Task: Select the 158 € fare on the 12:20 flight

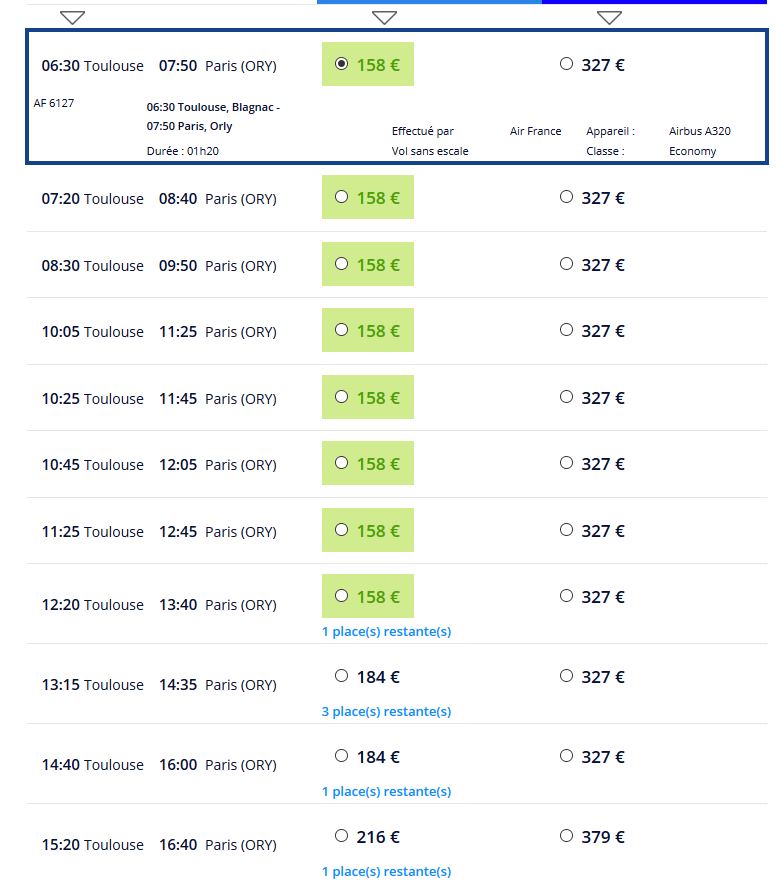Action: click(343, 596)
